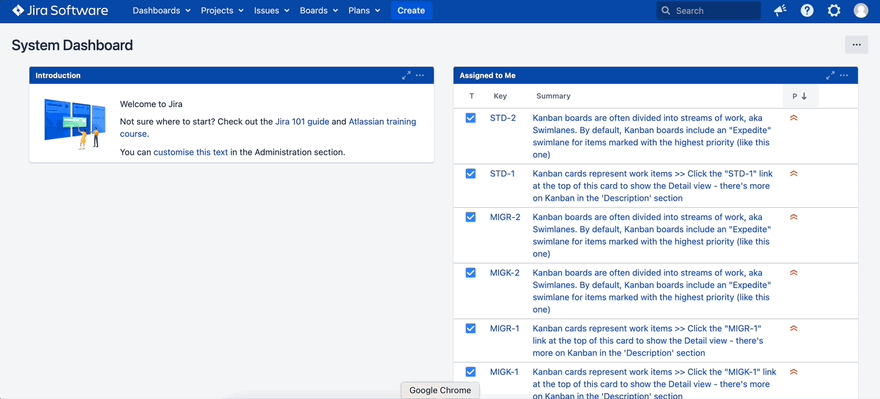
Task: Click the Create button
Action: click(x=411, y=11)
